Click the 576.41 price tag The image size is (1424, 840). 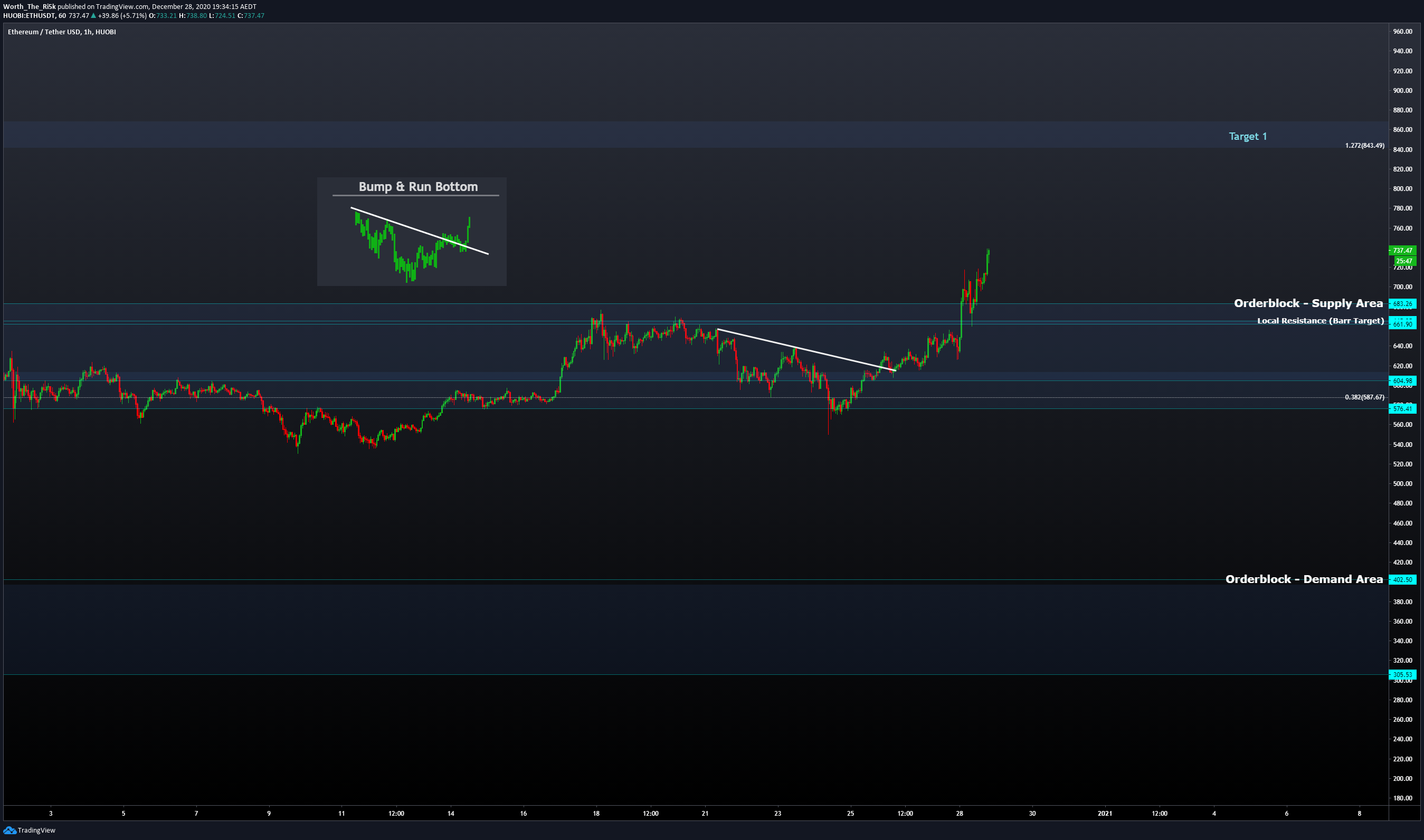click(x=1402, y=408)
